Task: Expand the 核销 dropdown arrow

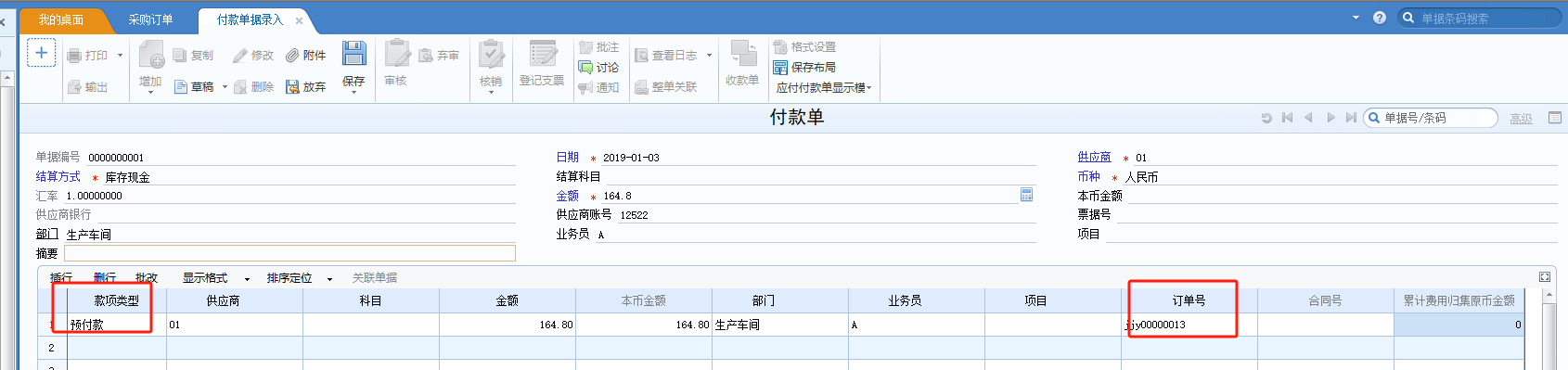Action: [x=491, y=93]
